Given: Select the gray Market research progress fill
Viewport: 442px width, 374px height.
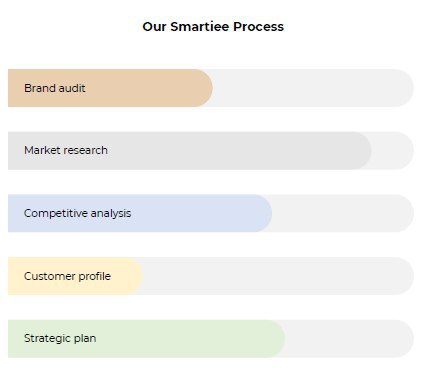Looking at the screenshot, I should click(x=190, y=151).
